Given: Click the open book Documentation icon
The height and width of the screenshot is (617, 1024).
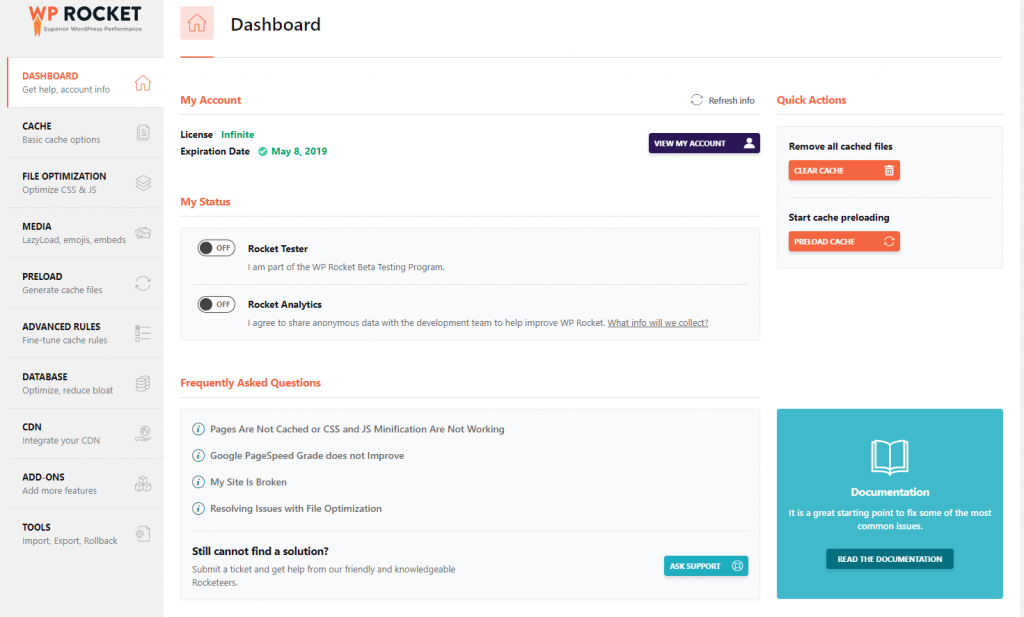Looking at the screenshot, I should [889, 456].
